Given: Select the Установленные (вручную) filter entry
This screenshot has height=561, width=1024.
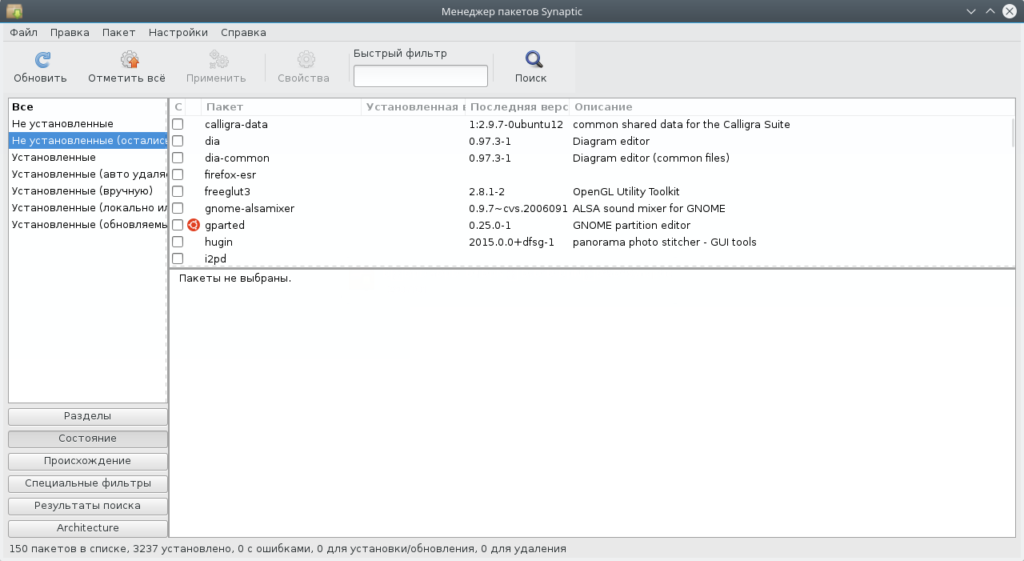Looking at the screenshot, I should point(82,191).
